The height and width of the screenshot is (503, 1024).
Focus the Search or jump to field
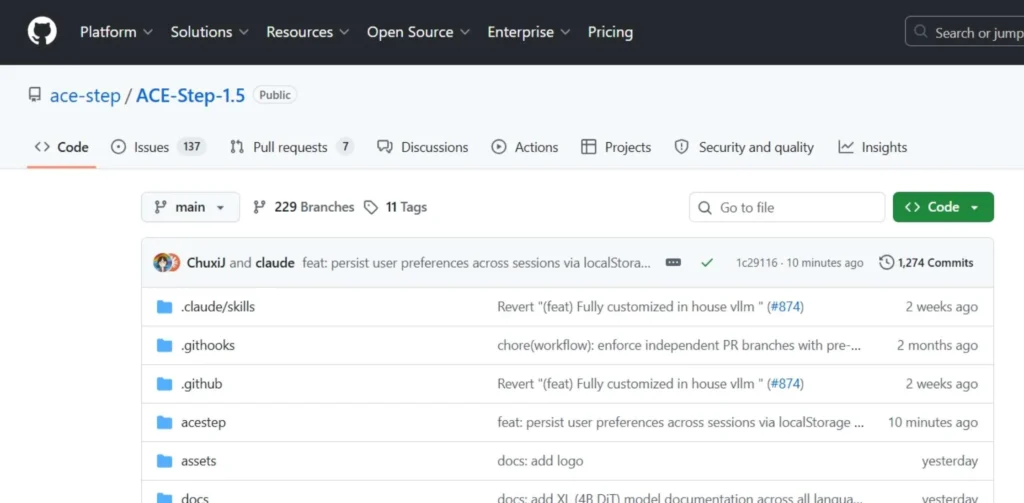tap(965, 31)
